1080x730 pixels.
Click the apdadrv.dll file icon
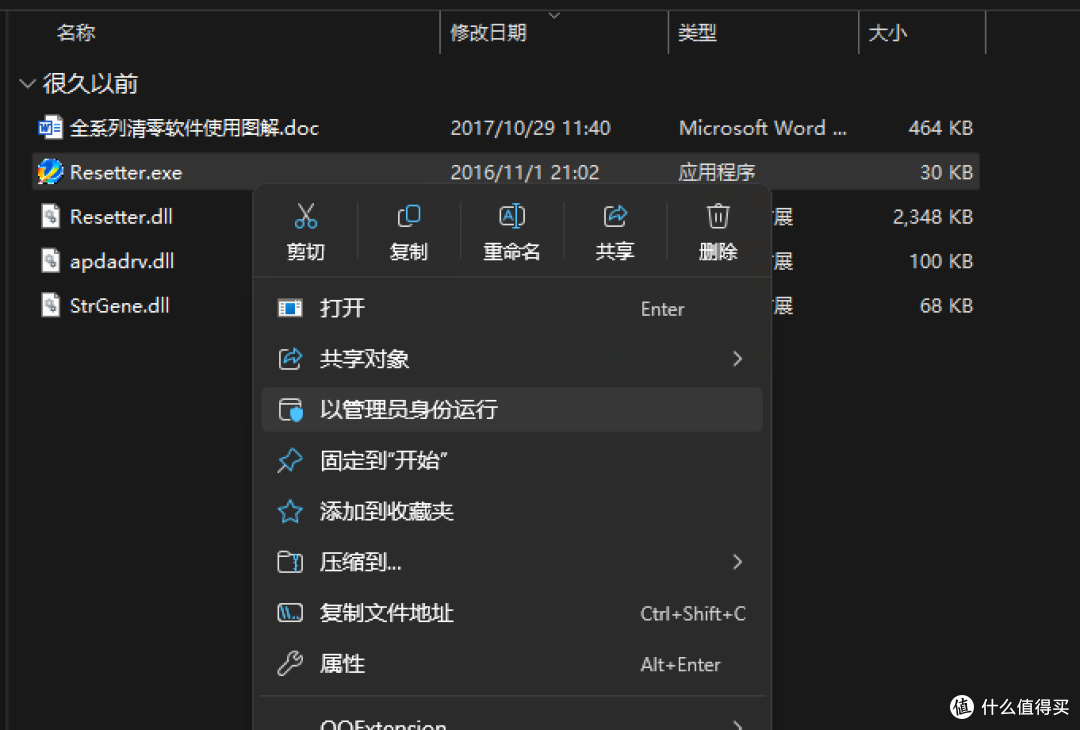click(x=50, y=260)
